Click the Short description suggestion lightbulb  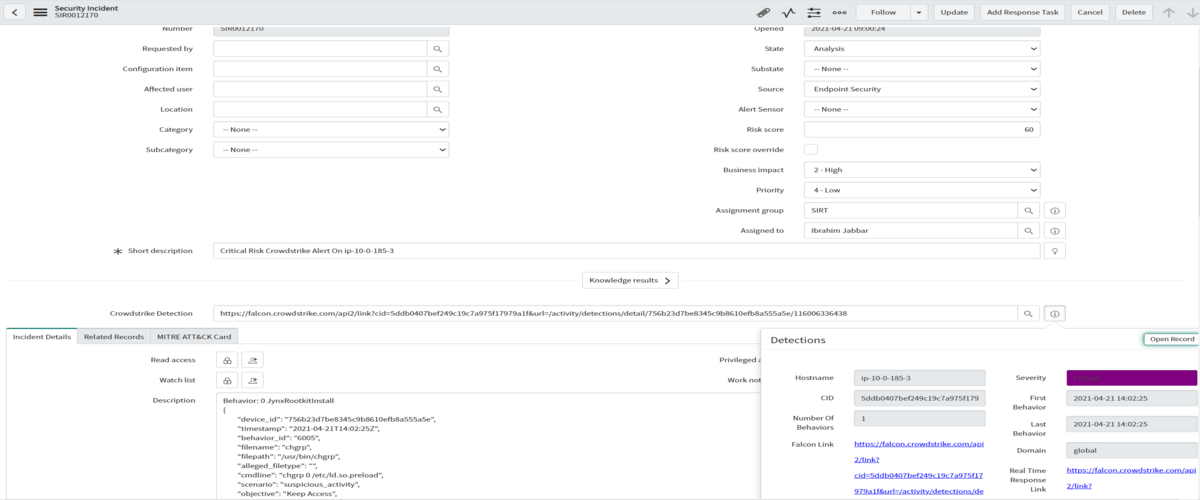[1054, 250]
